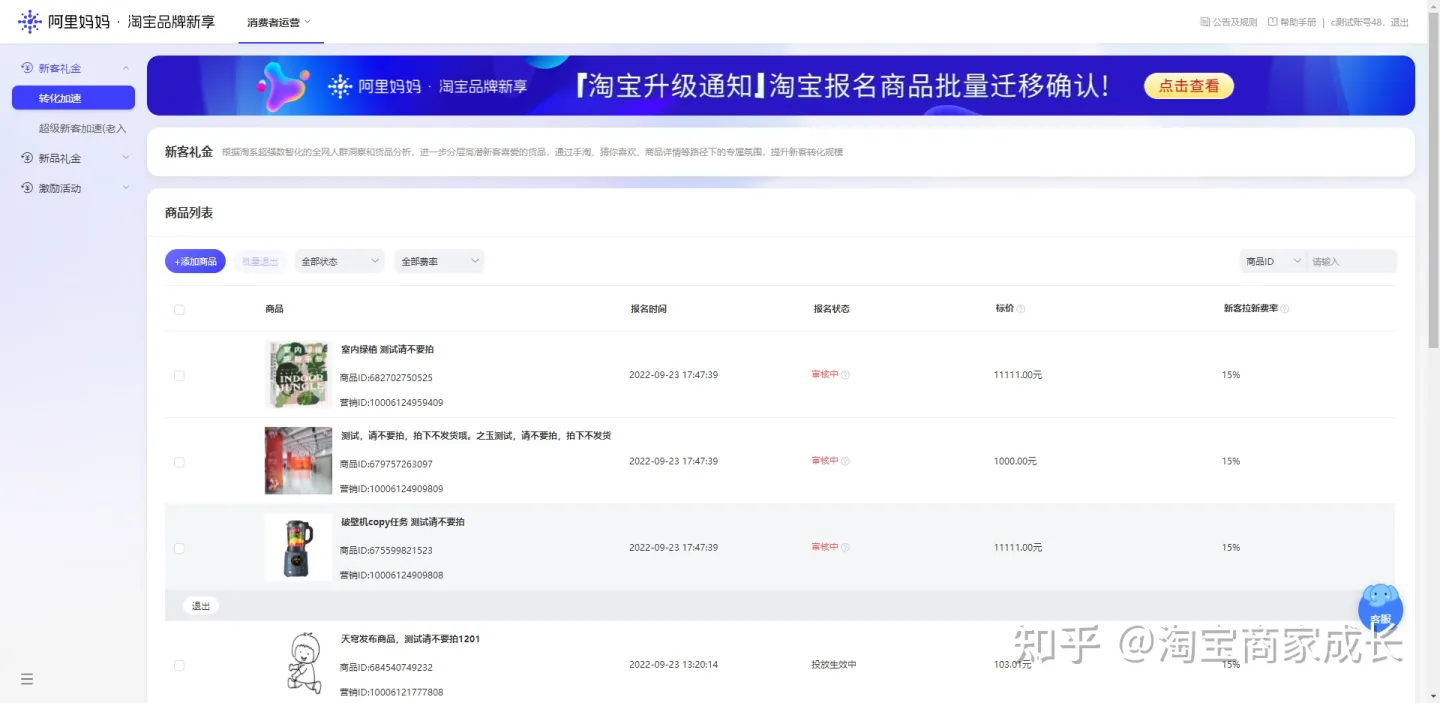Select 转化加速 in the sidebar

click(x=73, y=98)
